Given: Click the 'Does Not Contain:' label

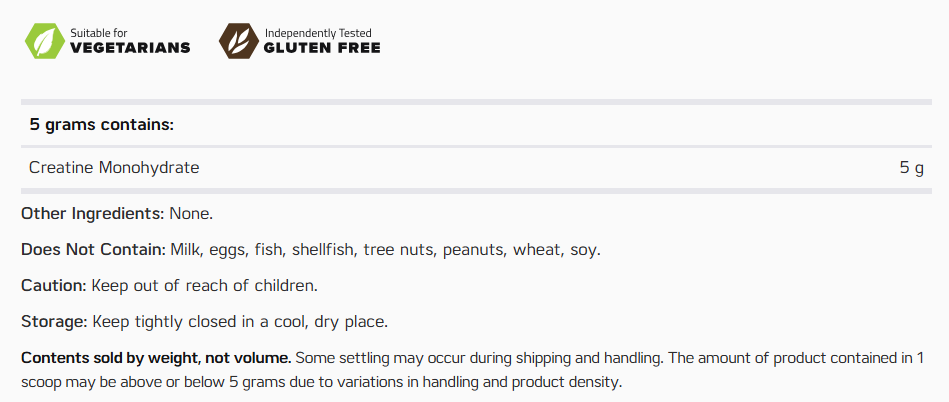Looking at the screenshot, I should click(x=93, y=249).
